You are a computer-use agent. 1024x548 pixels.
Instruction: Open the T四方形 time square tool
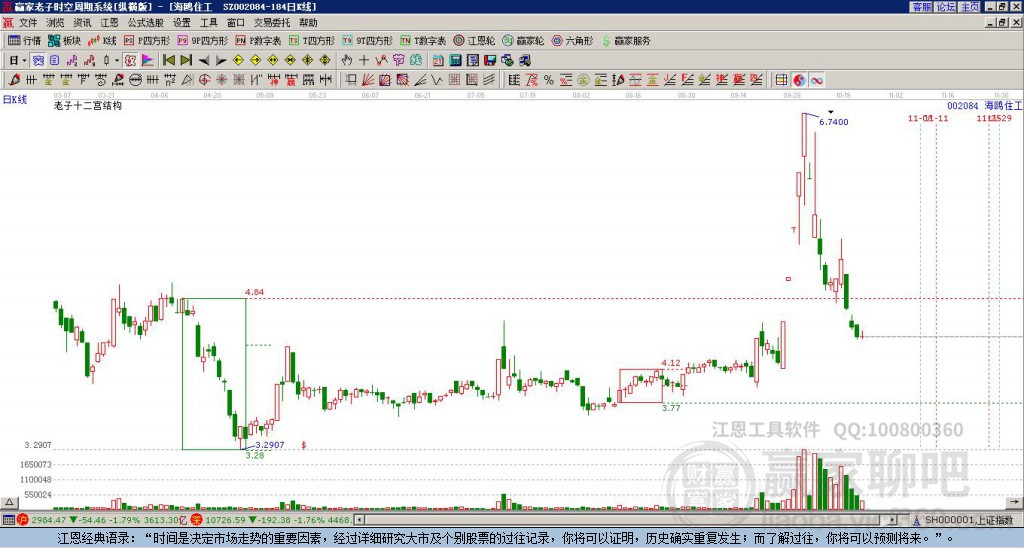[x=312, y=40]
